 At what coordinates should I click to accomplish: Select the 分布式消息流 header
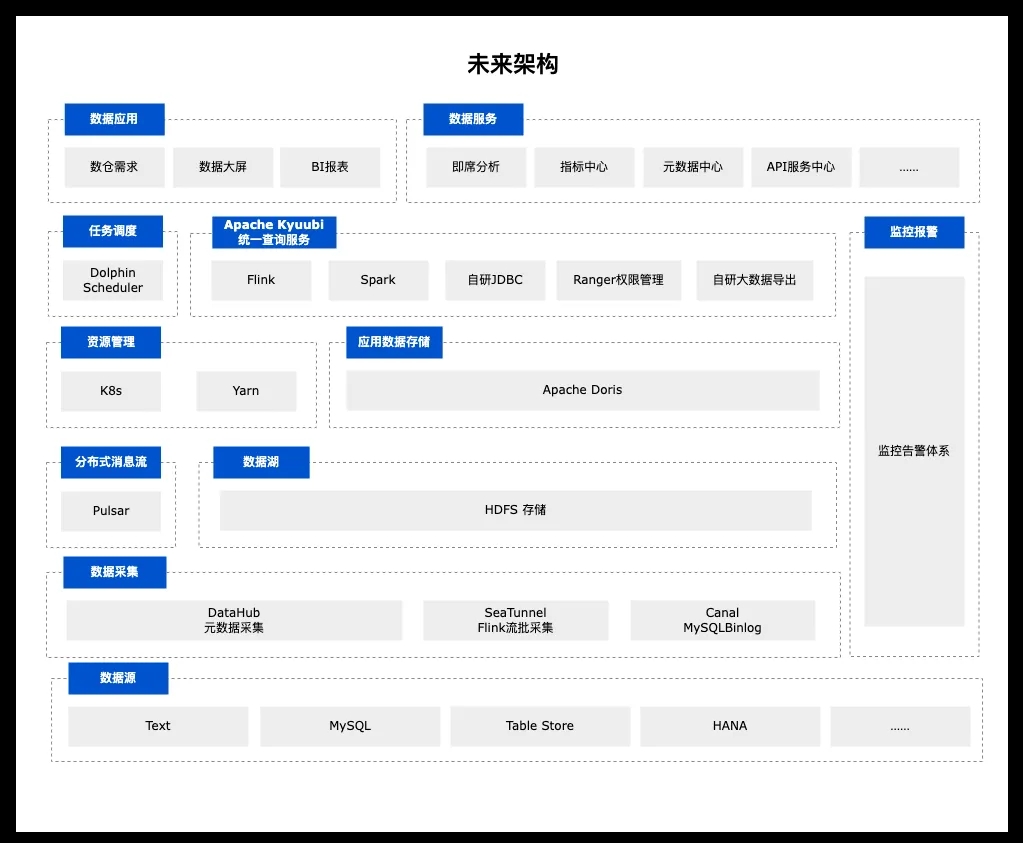point(111,462)
